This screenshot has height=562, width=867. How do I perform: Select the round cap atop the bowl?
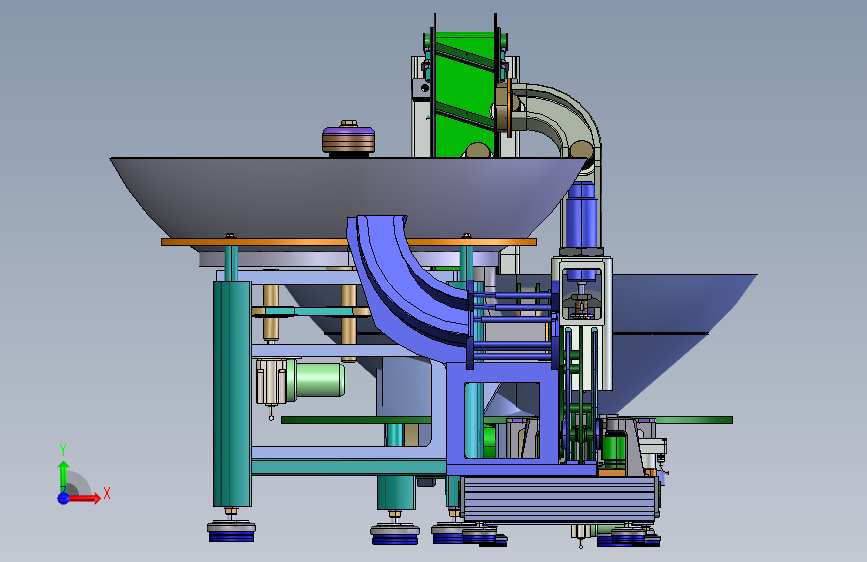click(348, 139)
